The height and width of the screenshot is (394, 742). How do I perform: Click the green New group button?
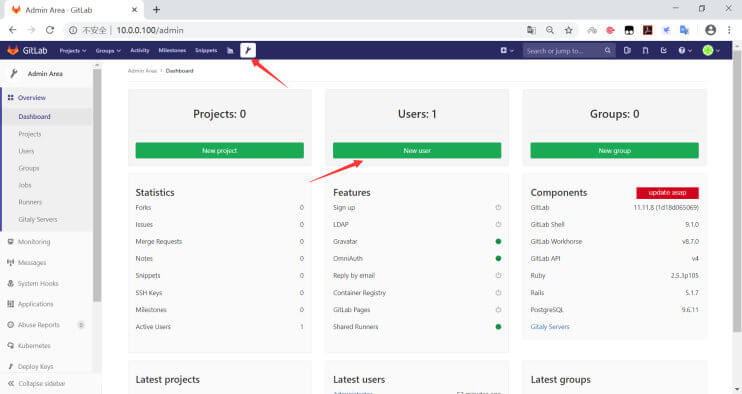614,150
